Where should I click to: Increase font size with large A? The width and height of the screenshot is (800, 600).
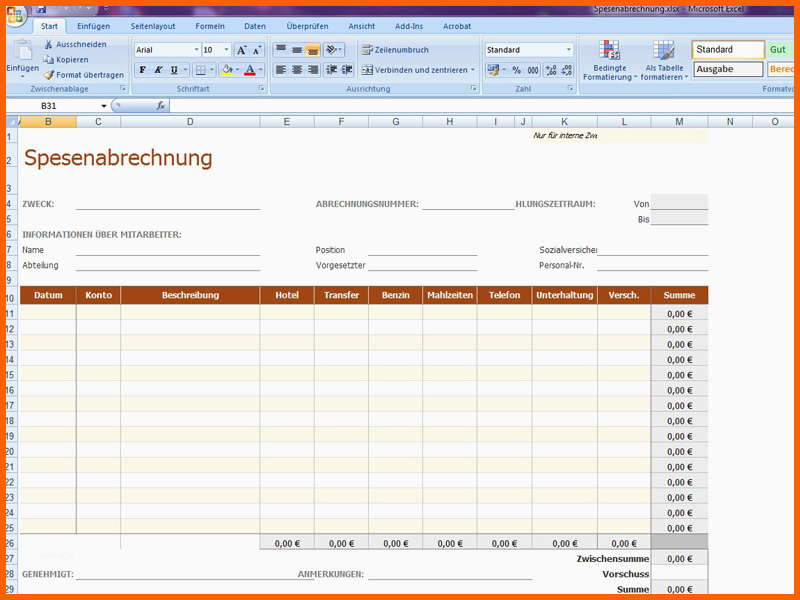241,50
